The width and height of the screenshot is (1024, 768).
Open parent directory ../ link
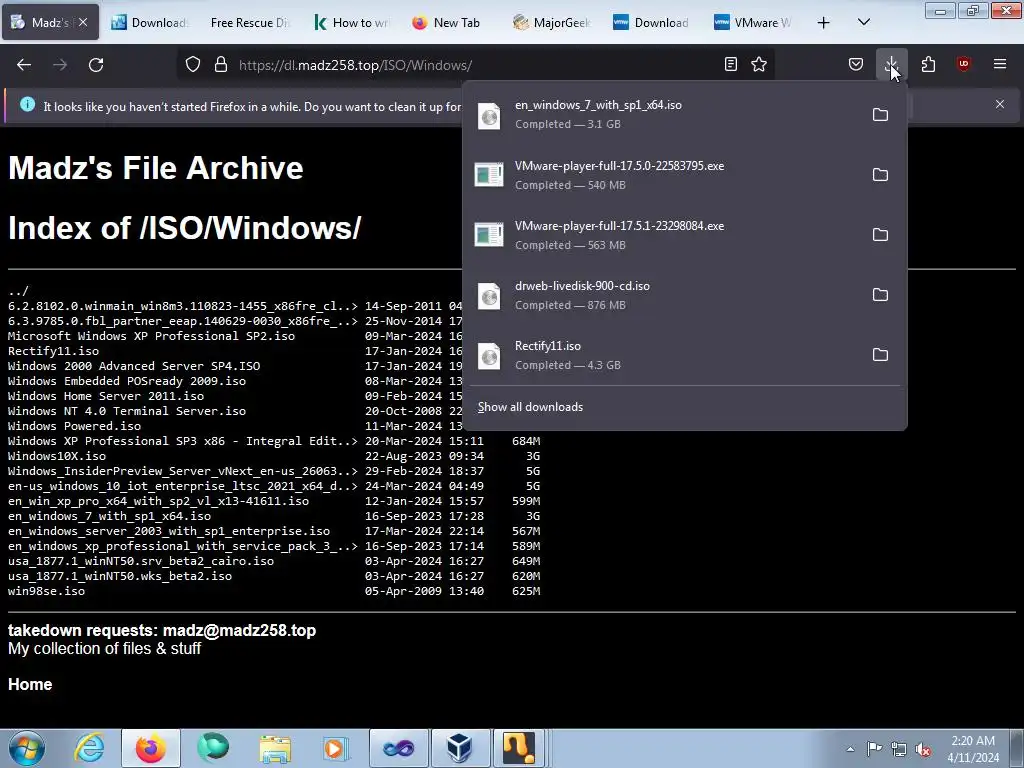coord(18,291)
